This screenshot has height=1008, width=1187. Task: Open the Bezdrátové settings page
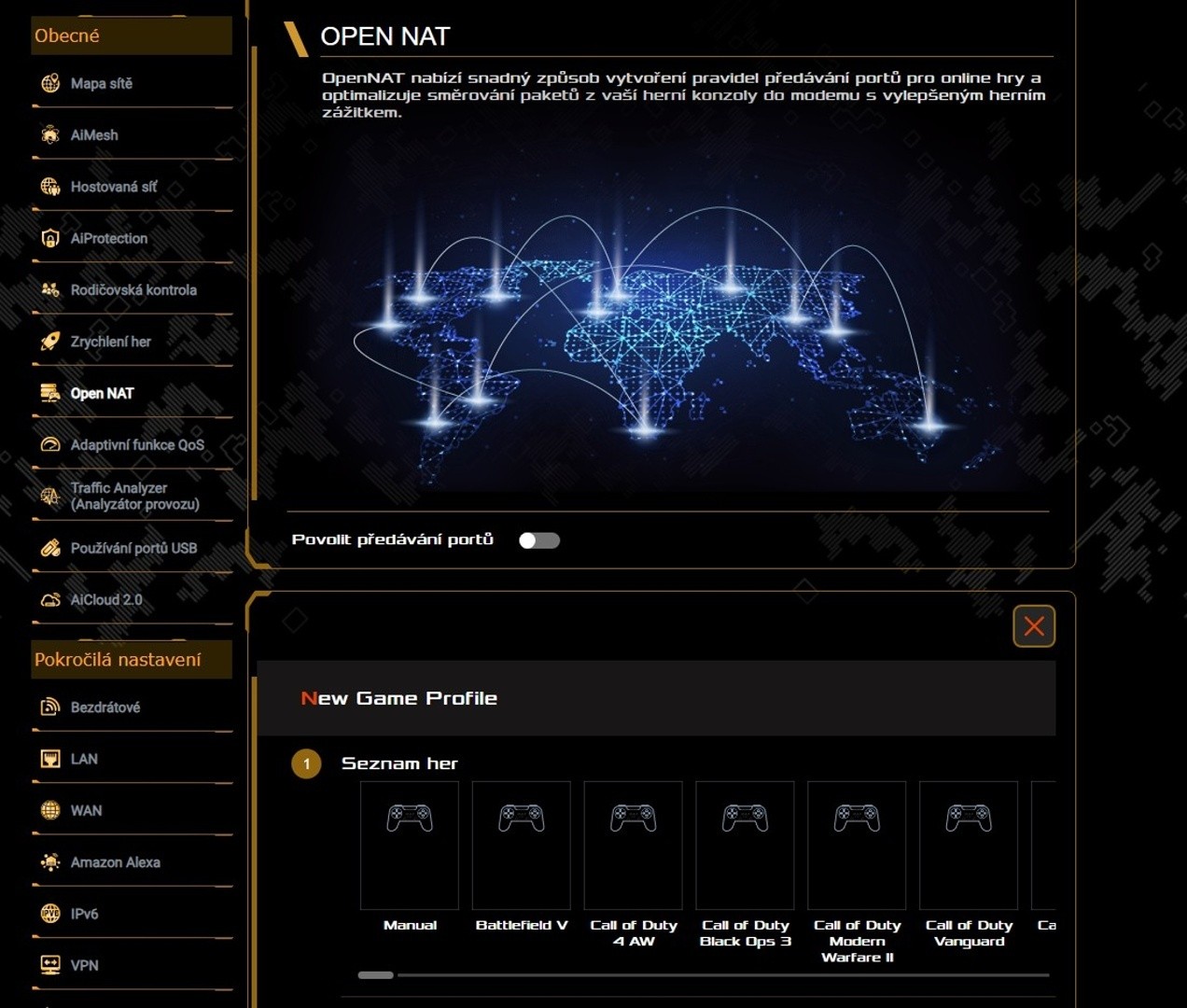pos(105,707)
